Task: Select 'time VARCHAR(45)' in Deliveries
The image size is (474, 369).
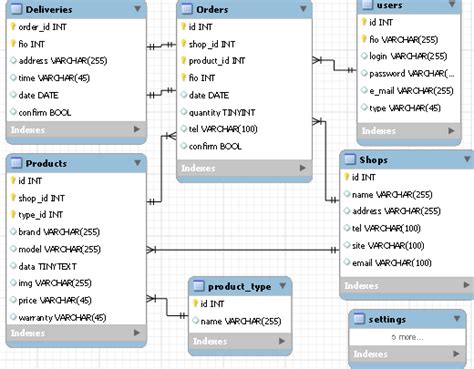Action: (54, 78)
